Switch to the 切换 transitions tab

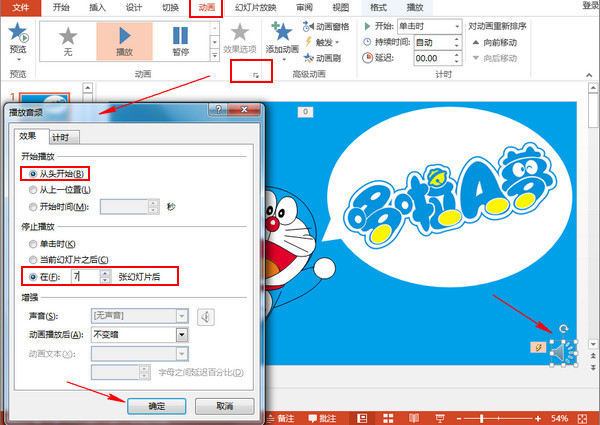(170, 8)
